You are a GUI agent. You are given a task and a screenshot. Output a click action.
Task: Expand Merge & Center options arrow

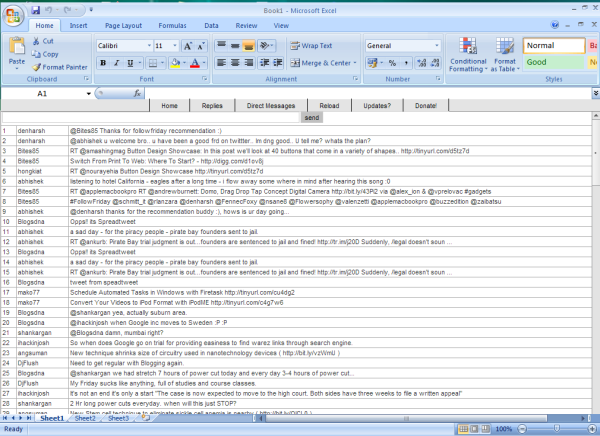coord(355,63)
